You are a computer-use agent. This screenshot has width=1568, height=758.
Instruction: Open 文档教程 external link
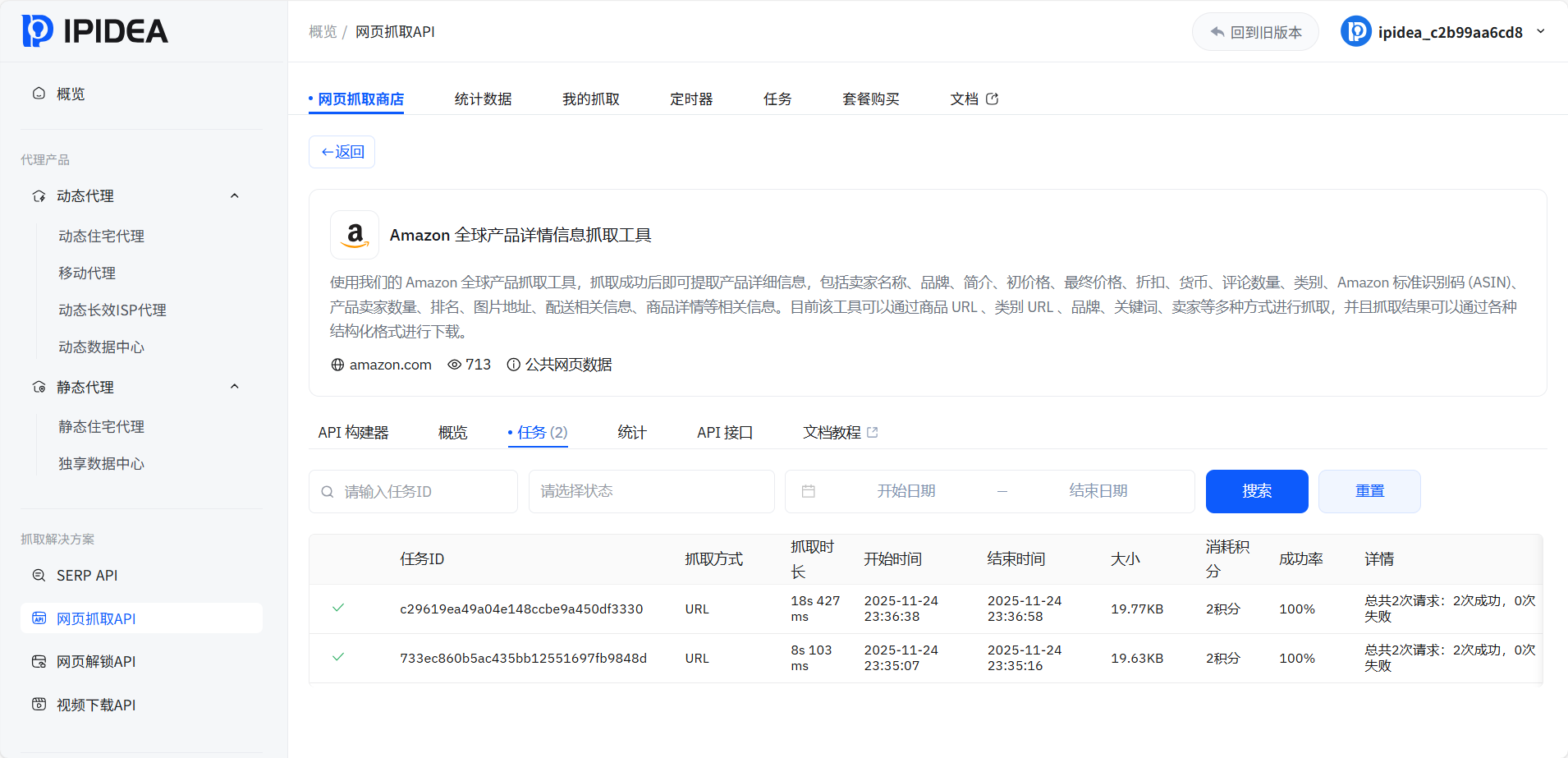(x=841, y=433)
